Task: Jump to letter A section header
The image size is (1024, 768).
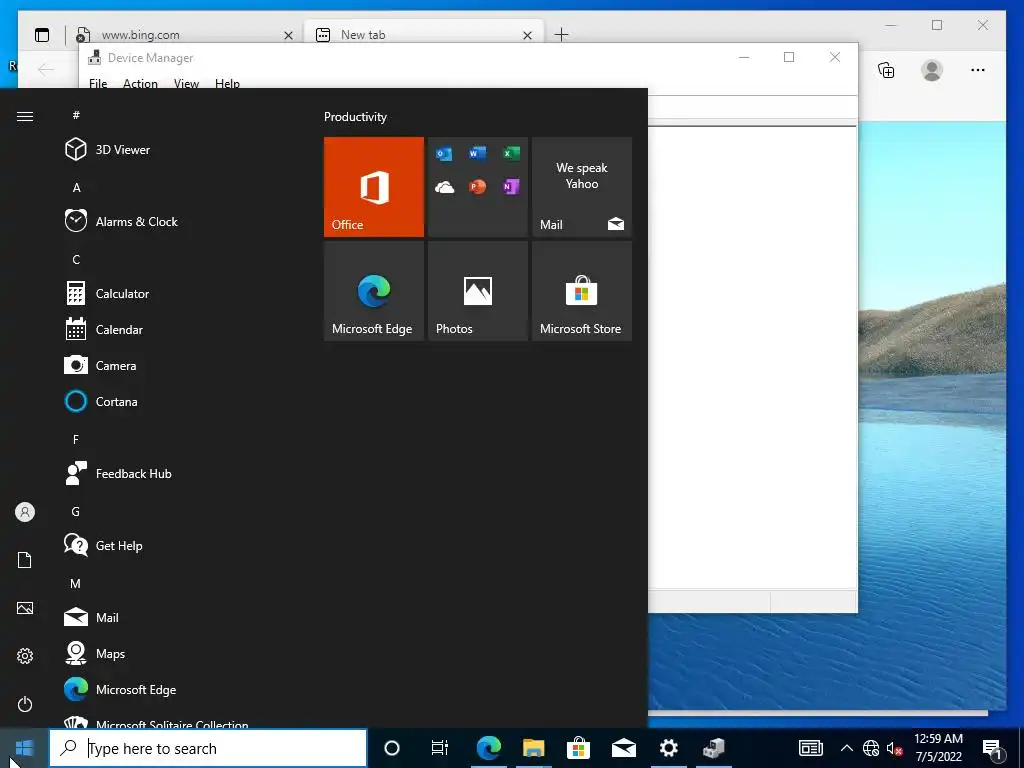Action: click(x=76, y=187)
